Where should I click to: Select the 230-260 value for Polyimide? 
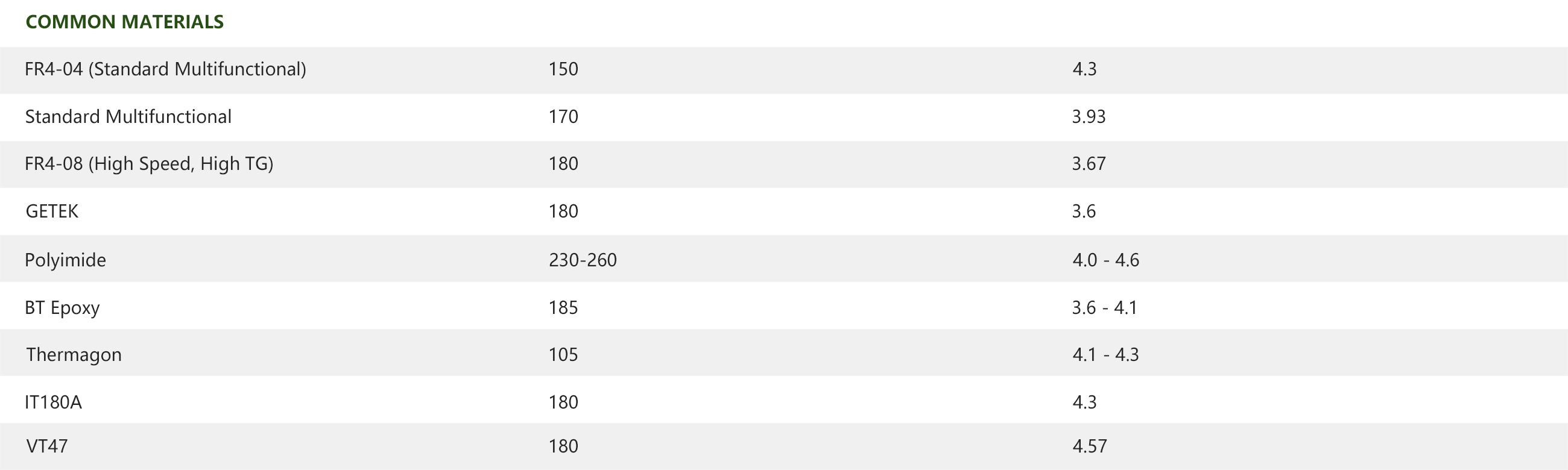click(583, 260)
